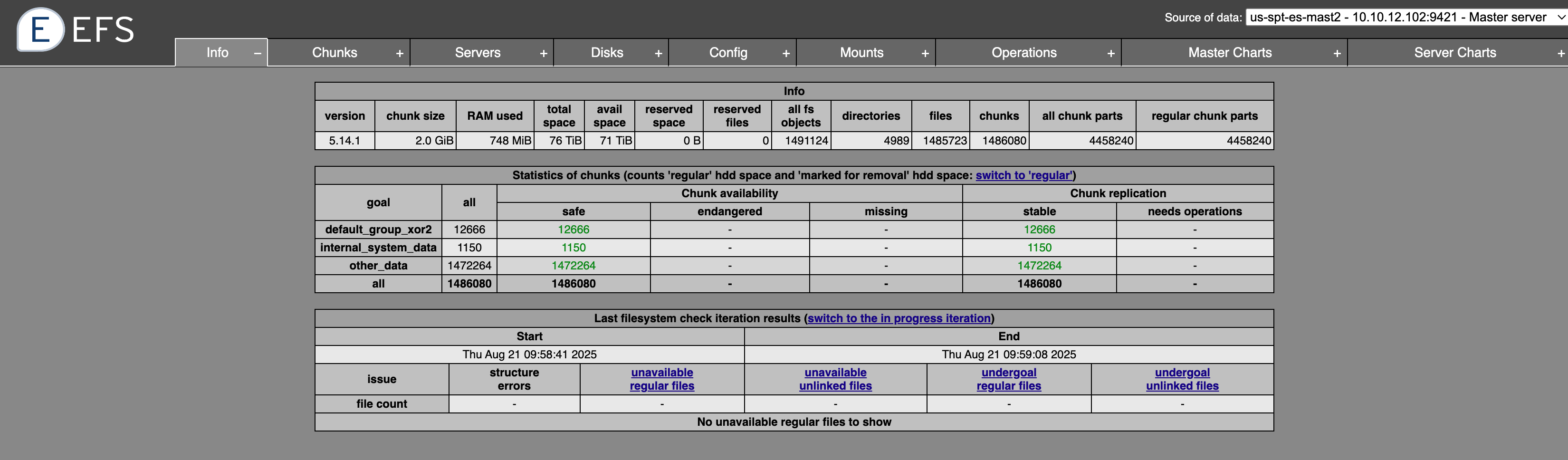This screenshot has height=460, width=1568.
Task: Open the Servers tab
Action: tap(478, 52)
